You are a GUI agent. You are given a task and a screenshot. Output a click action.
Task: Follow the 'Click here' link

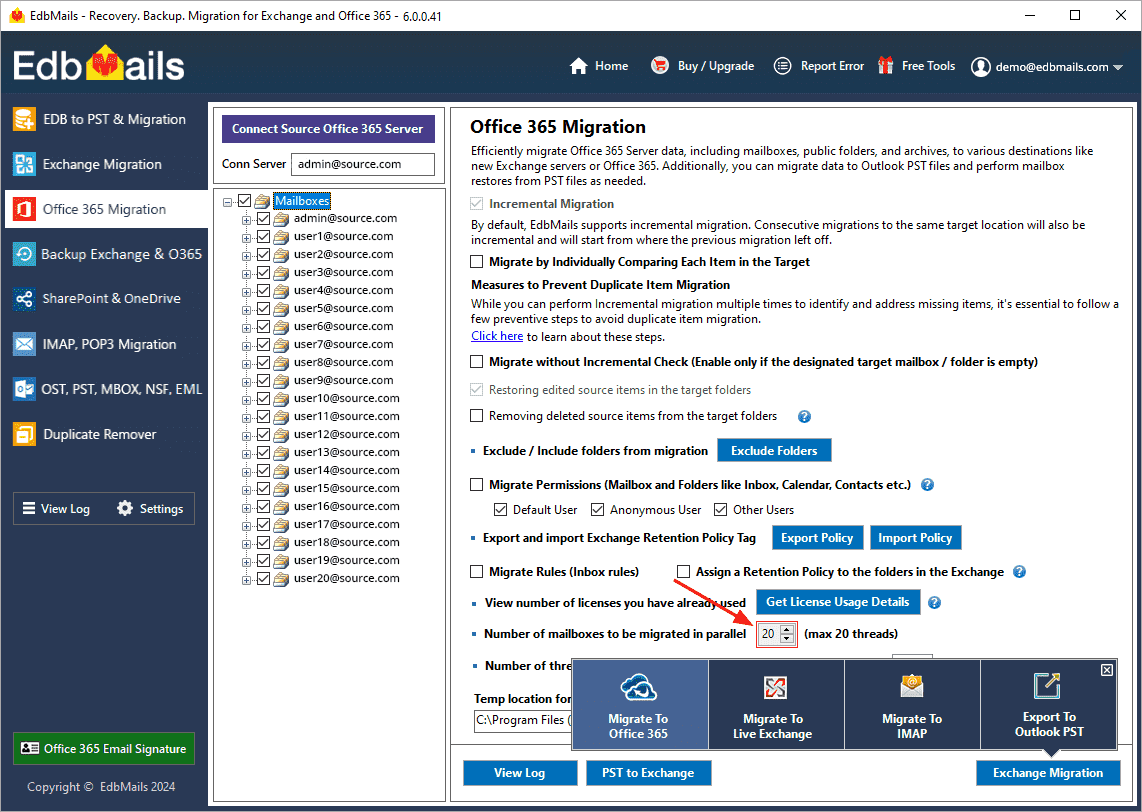point(497,336)
